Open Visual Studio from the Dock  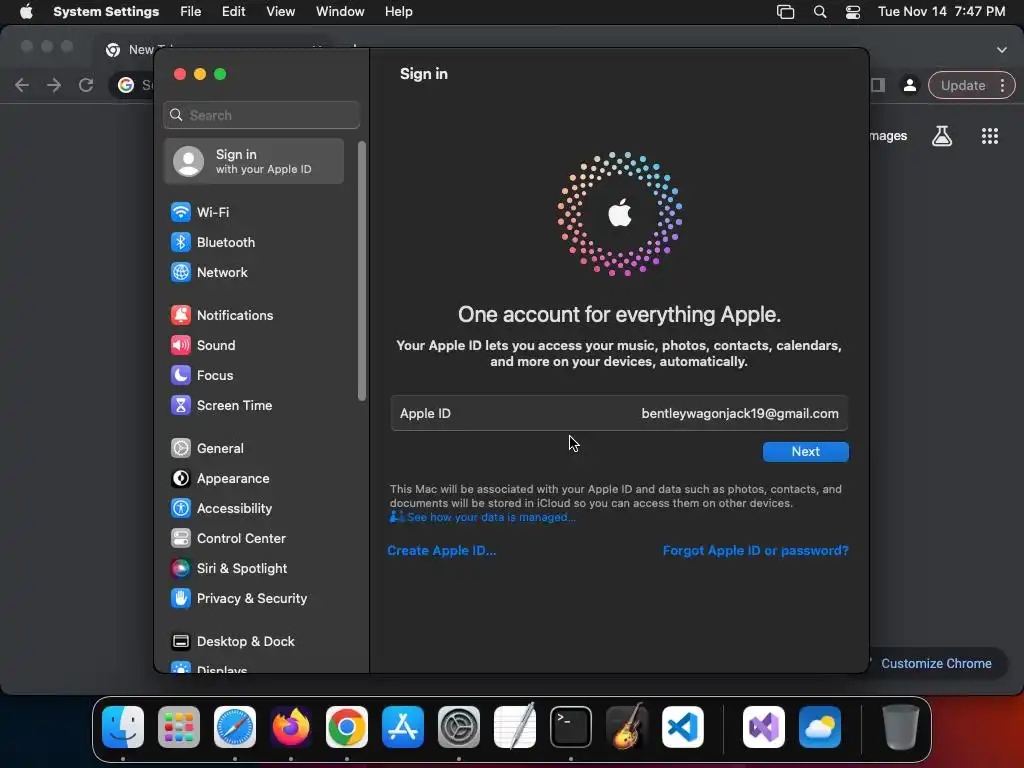764,727
